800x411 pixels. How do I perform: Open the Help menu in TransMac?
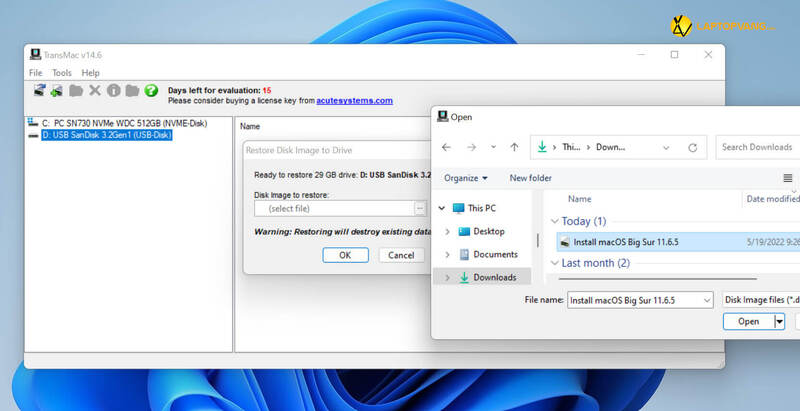pyautogui.click(x=90, y=73)
